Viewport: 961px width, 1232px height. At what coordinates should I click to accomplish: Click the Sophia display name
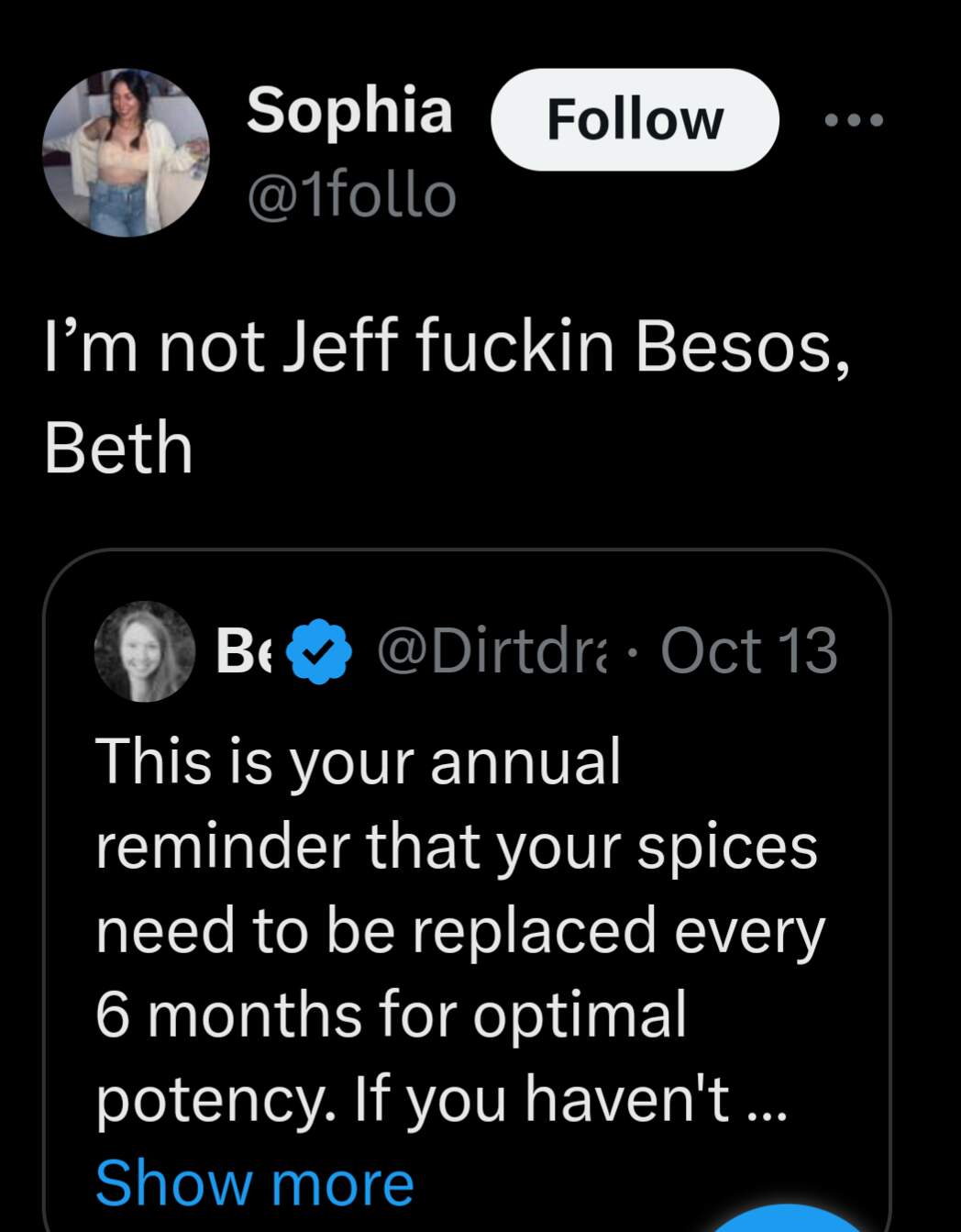[348, 110]
